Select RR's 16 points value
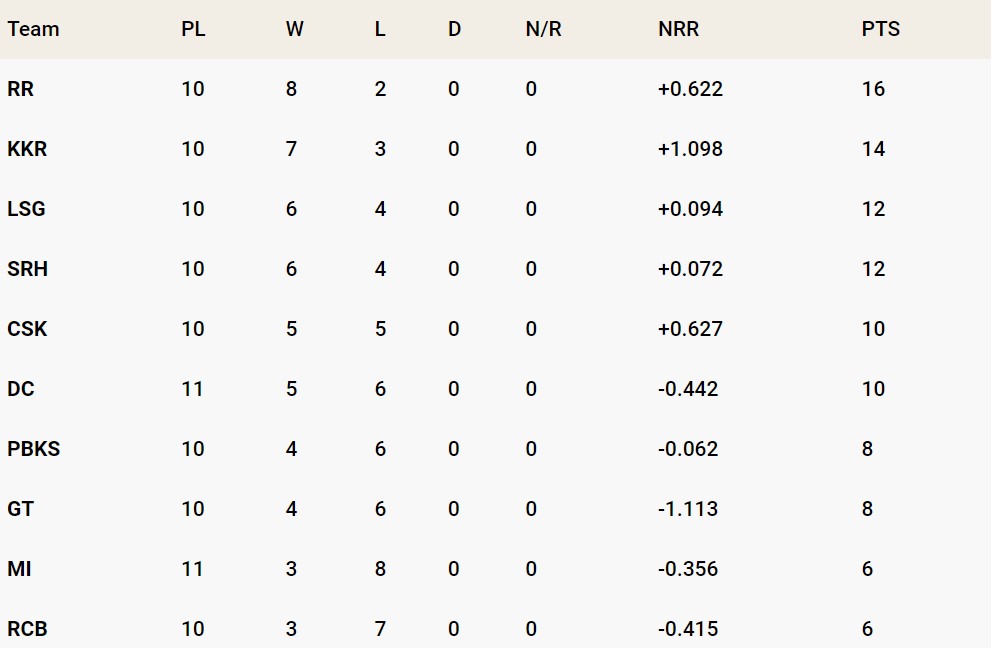Screen dimensions: 996x648 pyautogui.click(x=873, y=89)
